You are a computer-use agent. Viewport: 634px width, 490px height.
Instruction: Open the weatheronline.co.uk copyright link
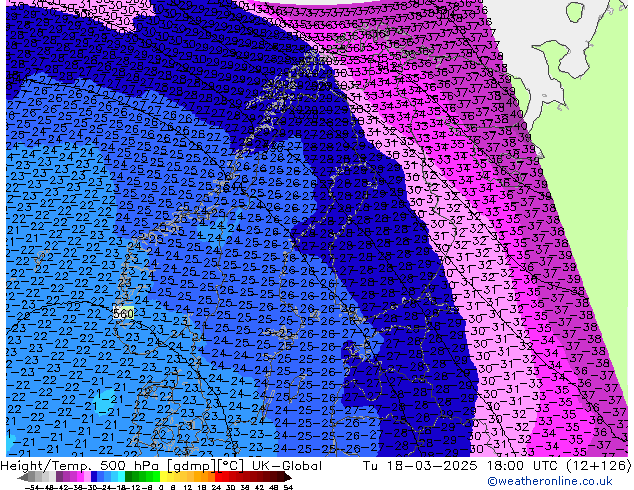(549, 481)
